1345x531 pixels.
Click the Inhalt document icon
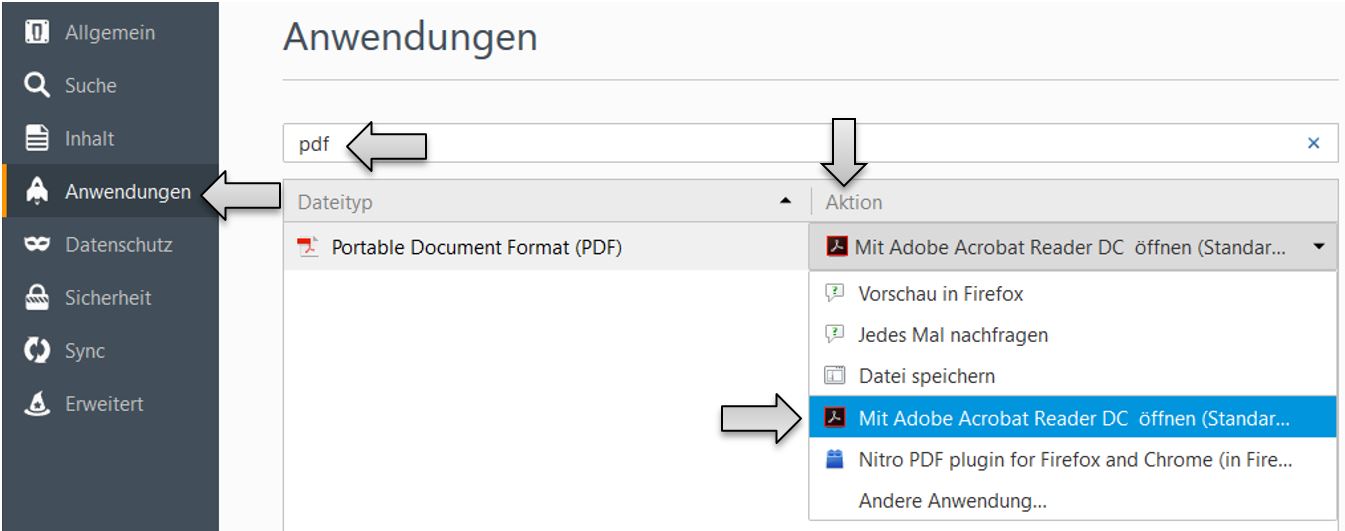pyautogui.click(x=37, y=139)
